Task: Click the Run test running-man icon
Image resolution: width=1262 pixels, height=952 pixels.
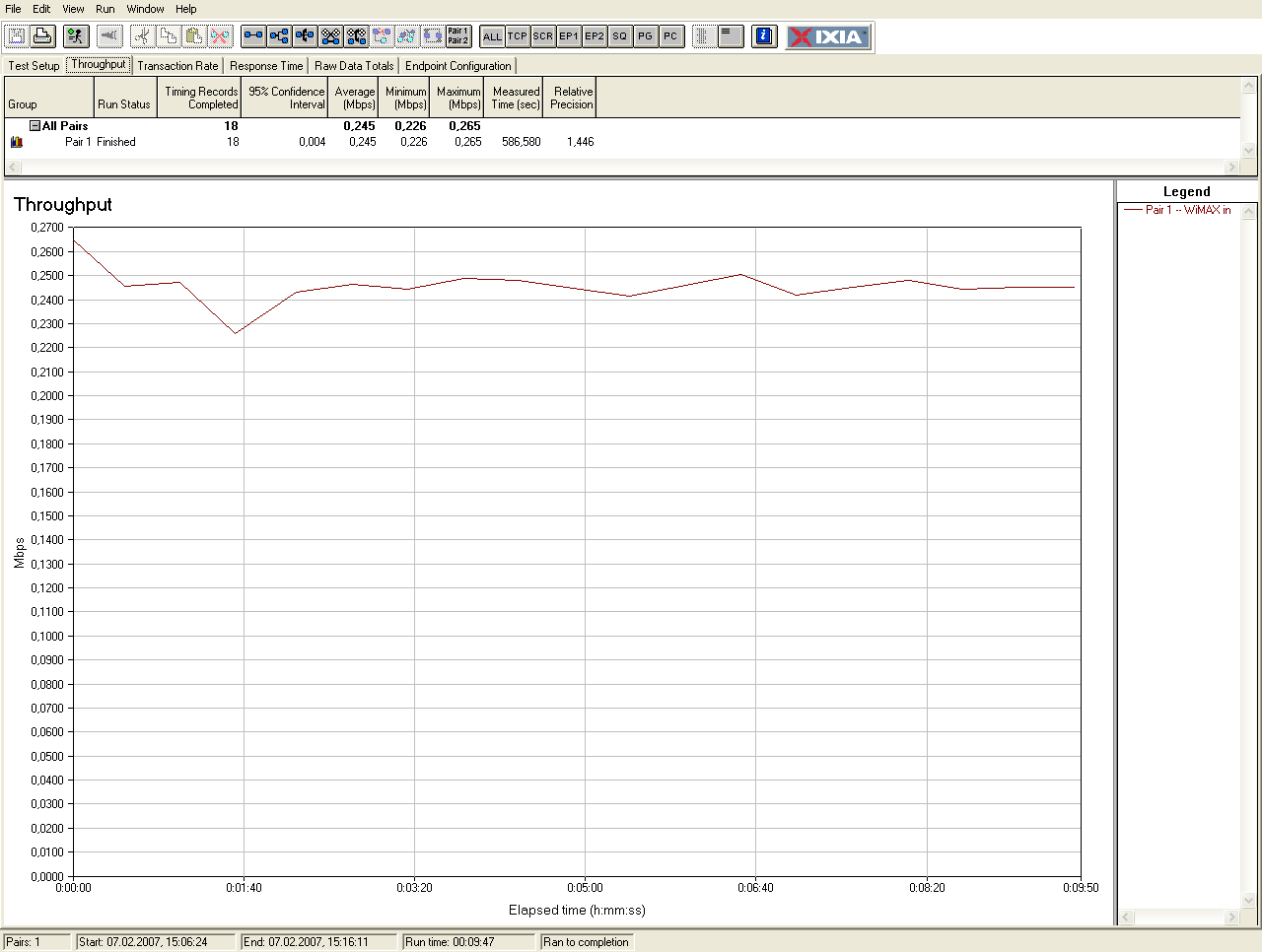Action: pyautogui.click(x=76, y=36)
